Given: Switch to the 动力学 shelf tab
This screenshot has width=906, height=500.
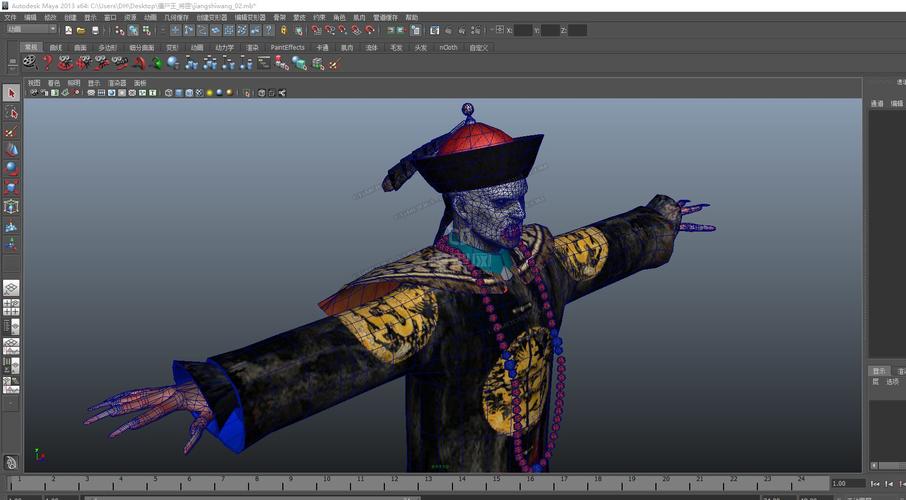Looking at the screenshot, I should 224,47.
